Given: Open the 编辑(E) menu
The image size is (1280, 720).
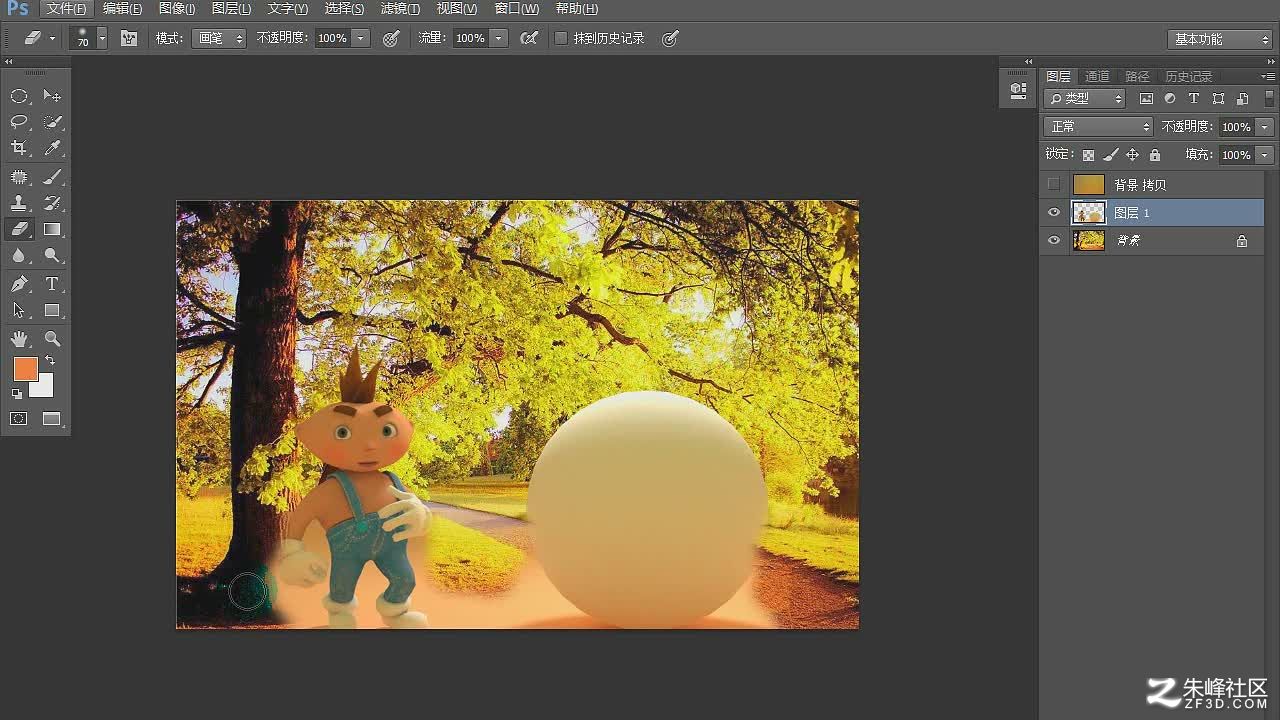Looking at the screenshot, I should click(122, 8).
